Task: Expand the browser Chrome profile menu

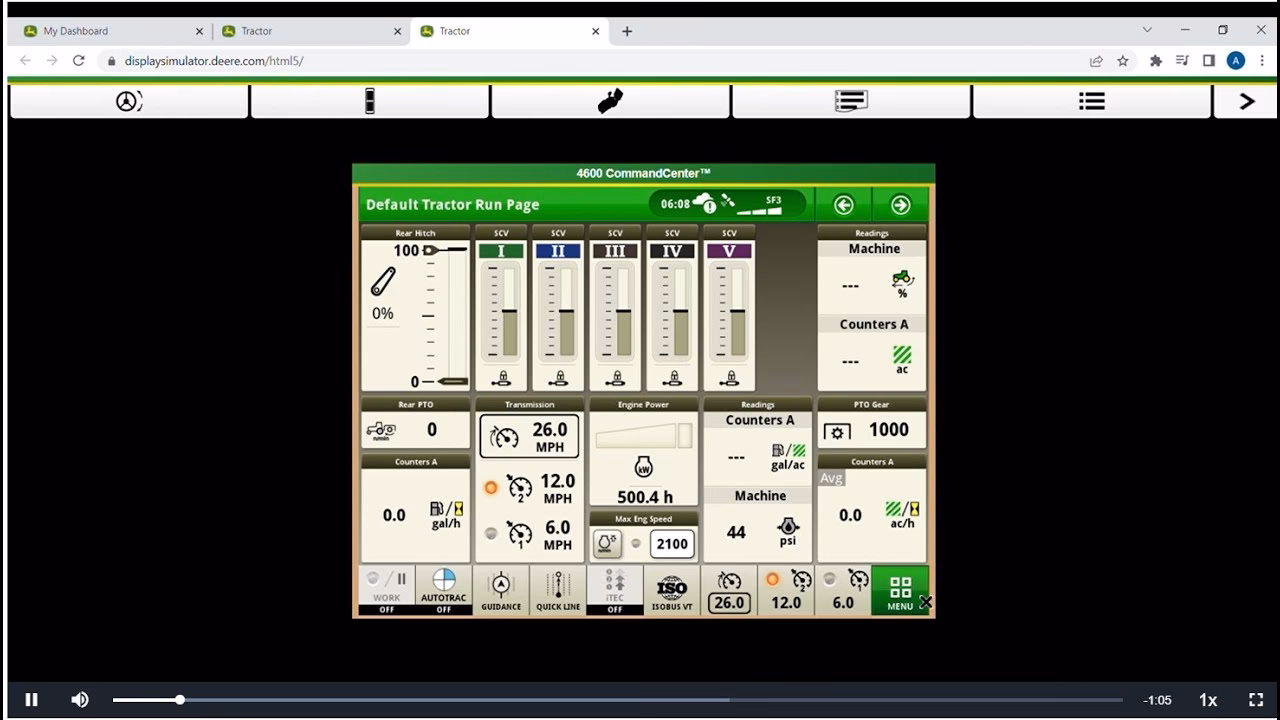Action: [1235, 60]
